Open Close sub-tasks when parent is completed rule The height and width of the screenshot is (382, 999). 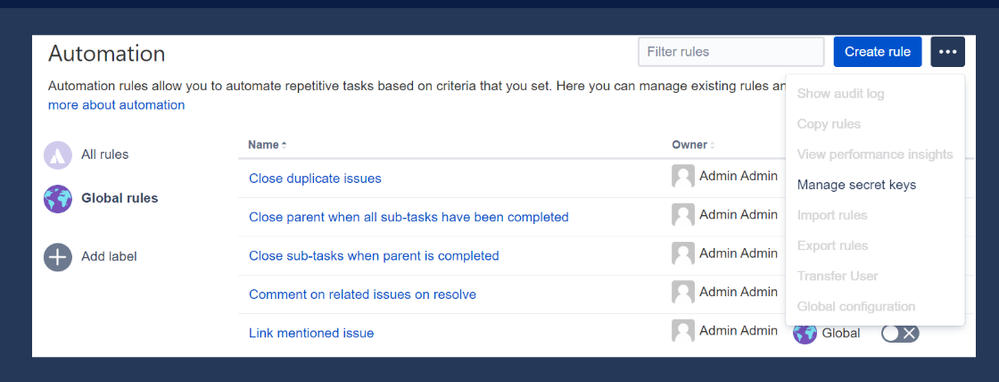[374, 256]
